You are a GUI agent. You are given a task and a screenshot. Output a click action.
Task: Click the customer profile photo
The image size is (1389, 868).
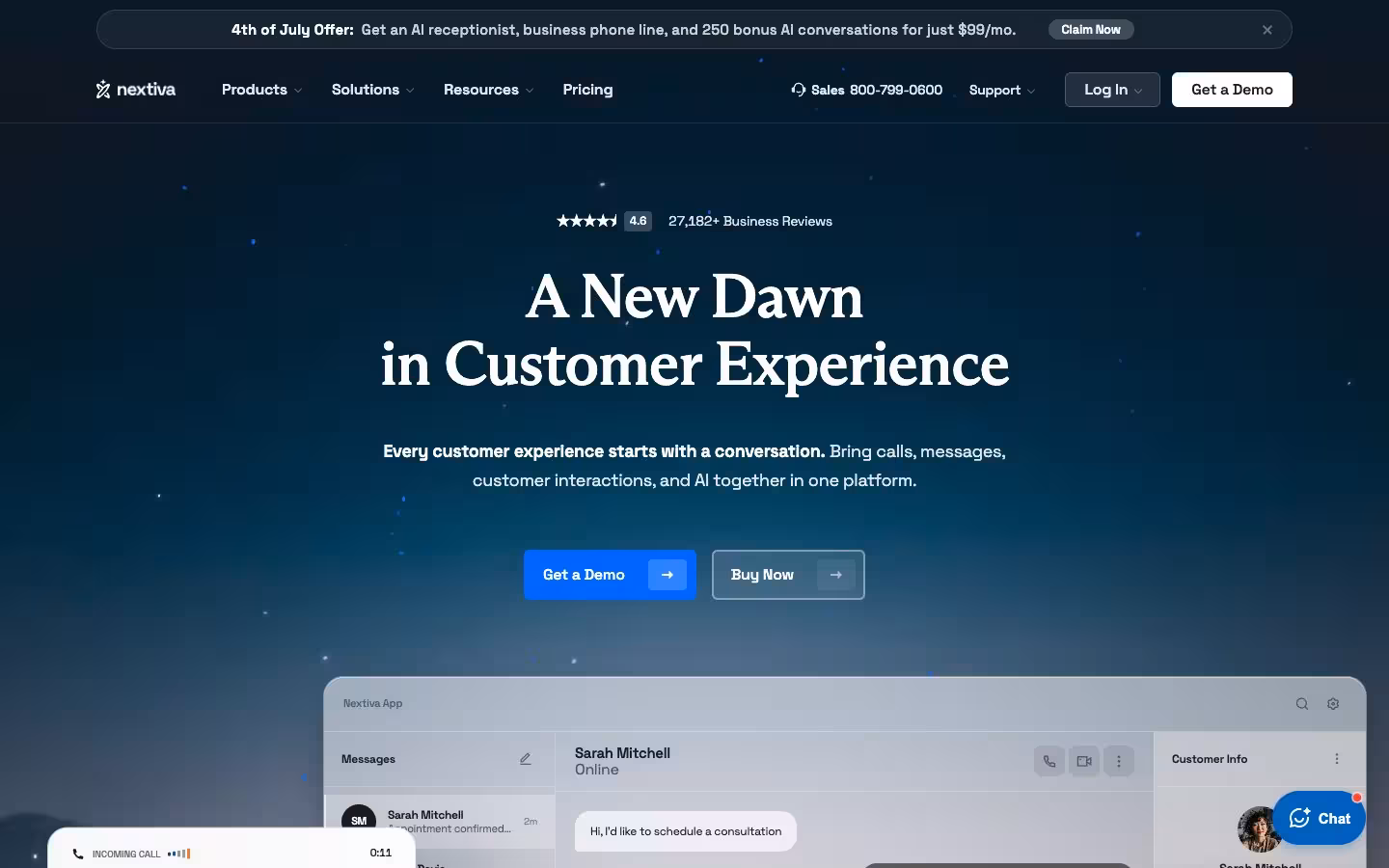1260,829
